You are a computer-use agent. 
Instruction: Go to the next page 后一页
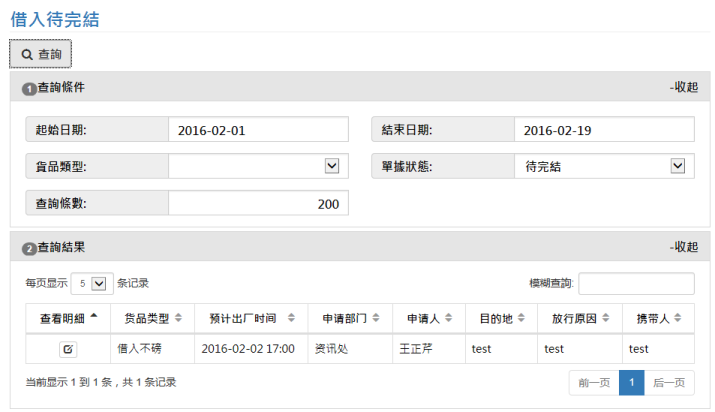pyautogui.click(x=669, y=382)
